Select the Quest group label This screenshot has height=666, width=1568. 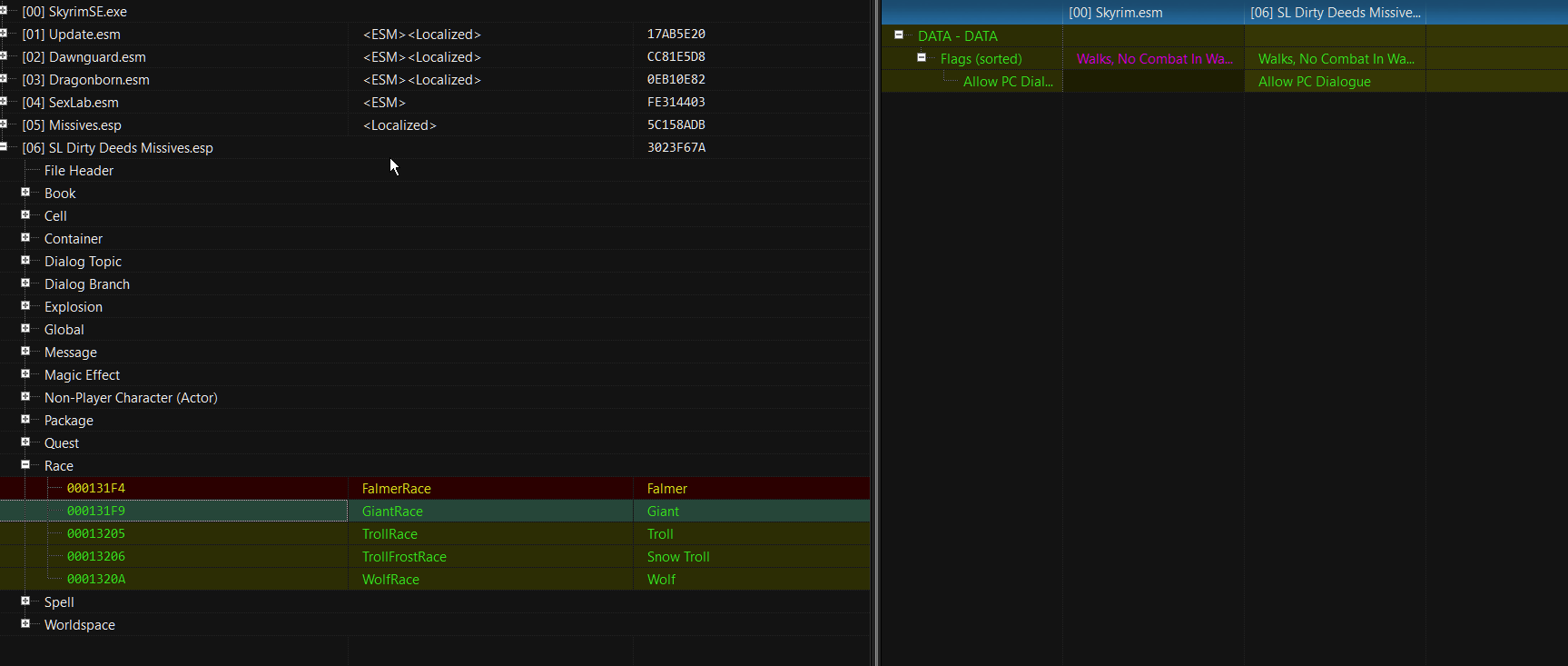62,443
